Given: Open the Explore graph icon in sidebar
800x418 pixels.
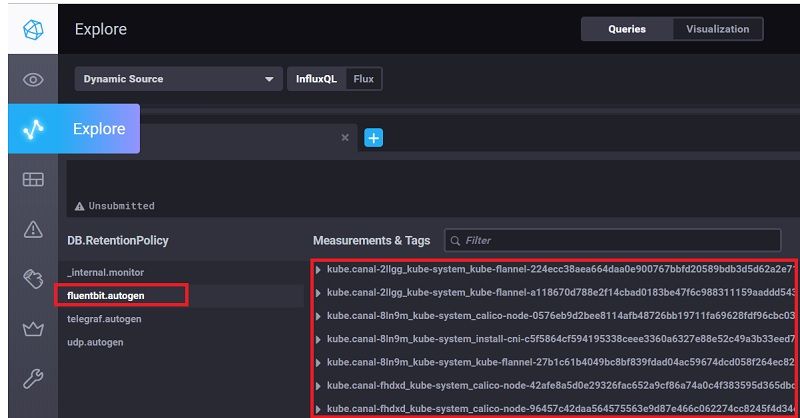Looking at the screenshot, I should coord(33,129).
